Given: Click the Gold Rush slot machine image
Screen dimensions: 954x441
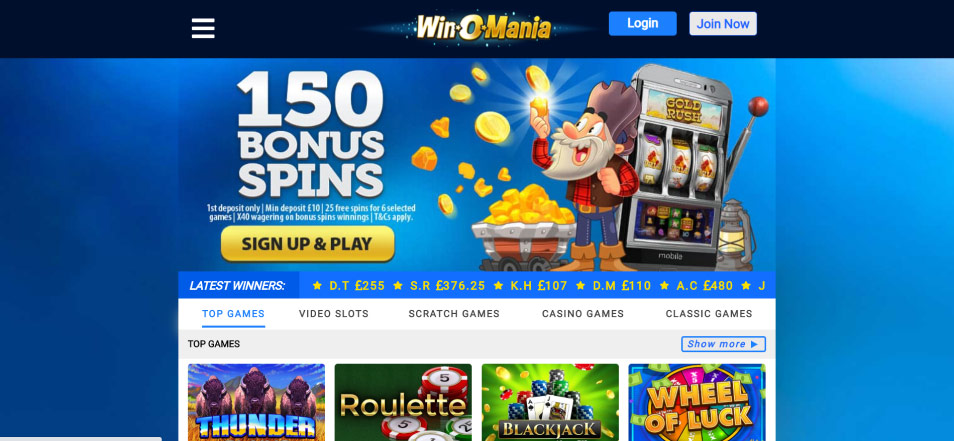Looking at the screenshot, I should pos(680,167).
